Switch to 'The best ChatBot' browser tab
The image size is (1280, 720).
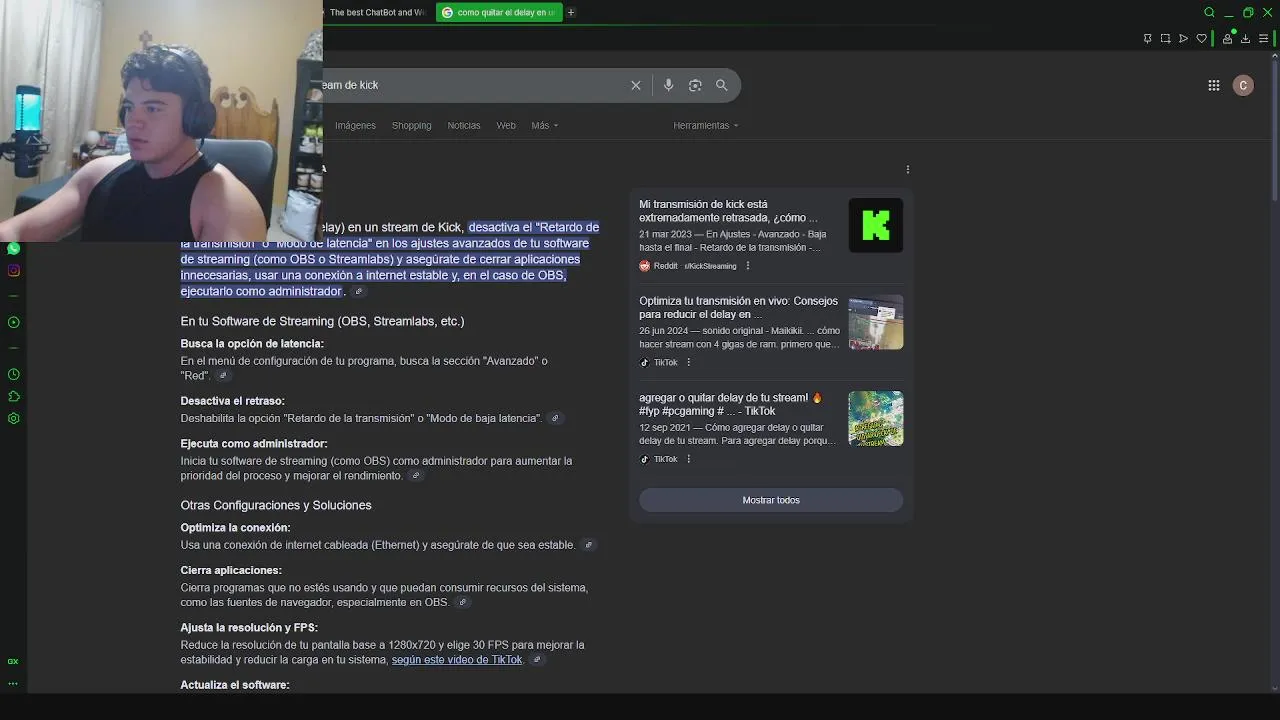[x=377, y=12]
